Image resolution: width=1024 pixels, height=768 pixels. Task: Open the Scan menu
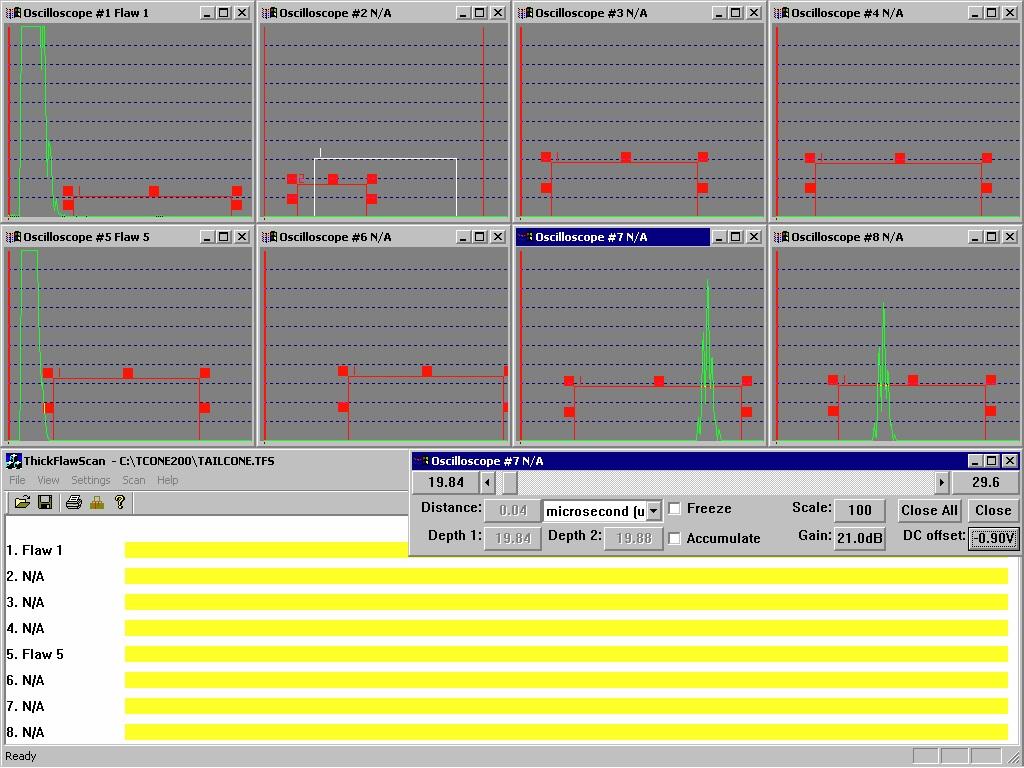pyautogui.click(x=133, y=480)
